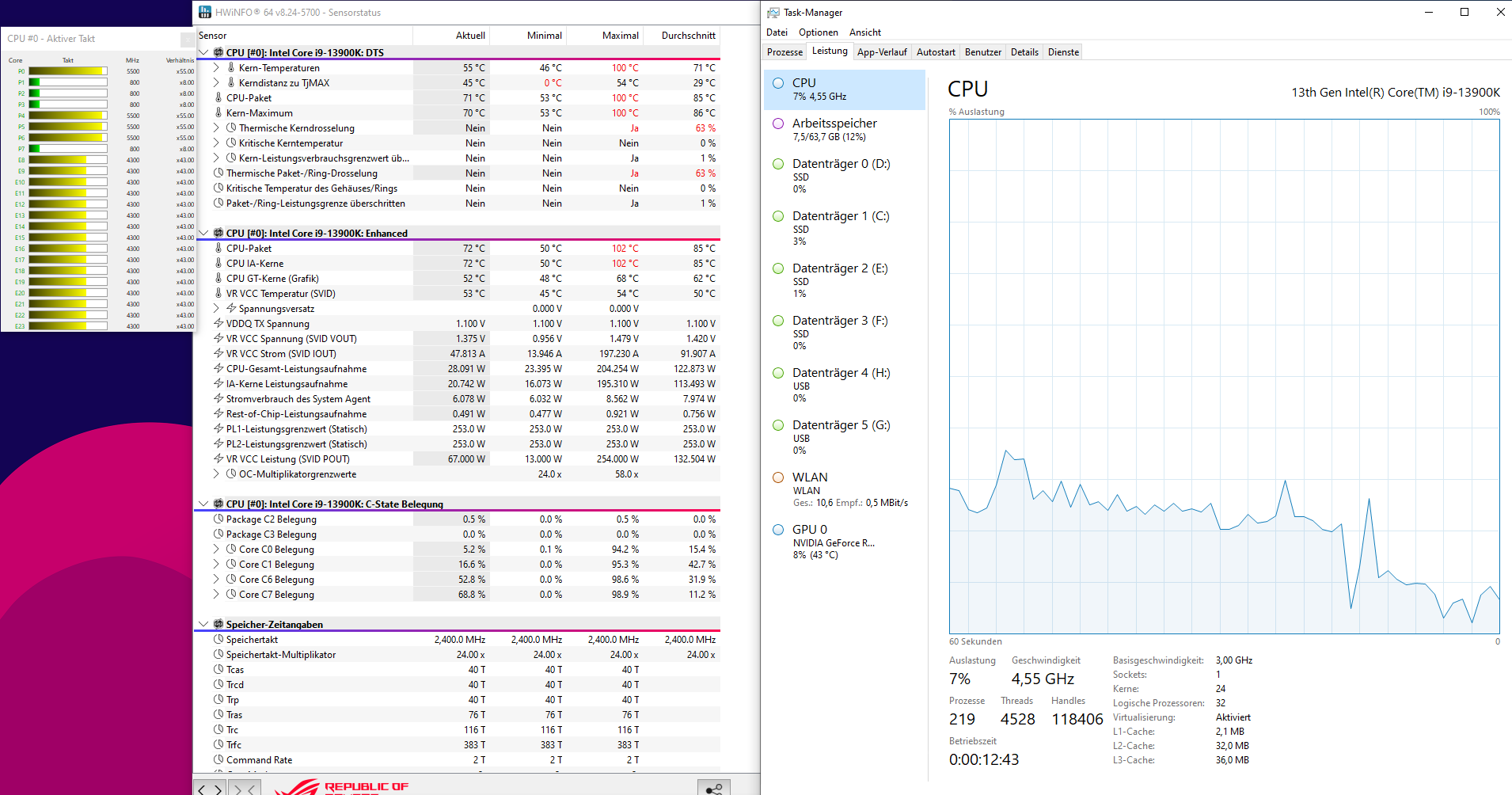
Task: Open the Optionen menu in Task-Manager
Action: 818,32
